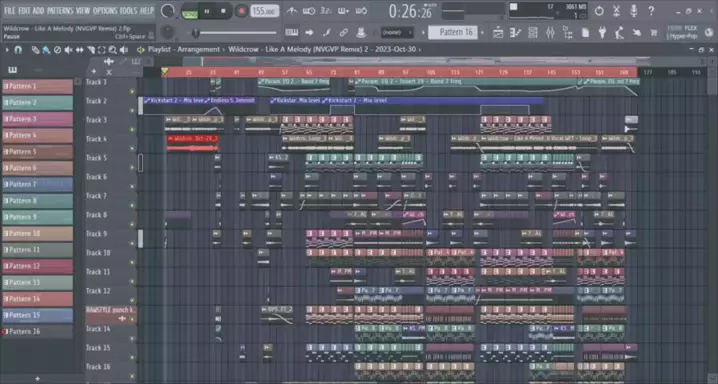
Task: Open the Pattern 16 selector dropdown
Action: [453, 32]
